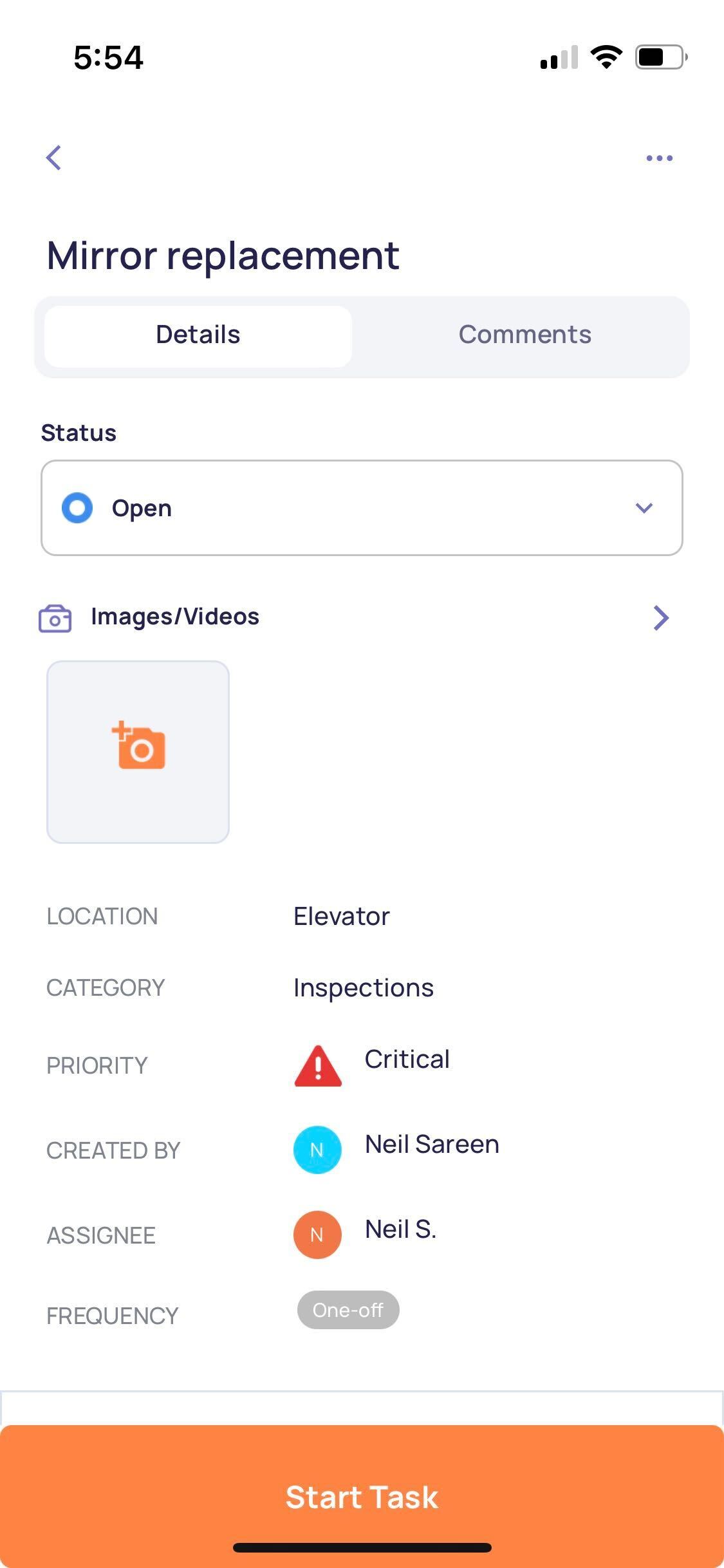The image size is (724, 1568).
Task: Tap the Wi-Fi icon in status bar
Action: point(606,57)
